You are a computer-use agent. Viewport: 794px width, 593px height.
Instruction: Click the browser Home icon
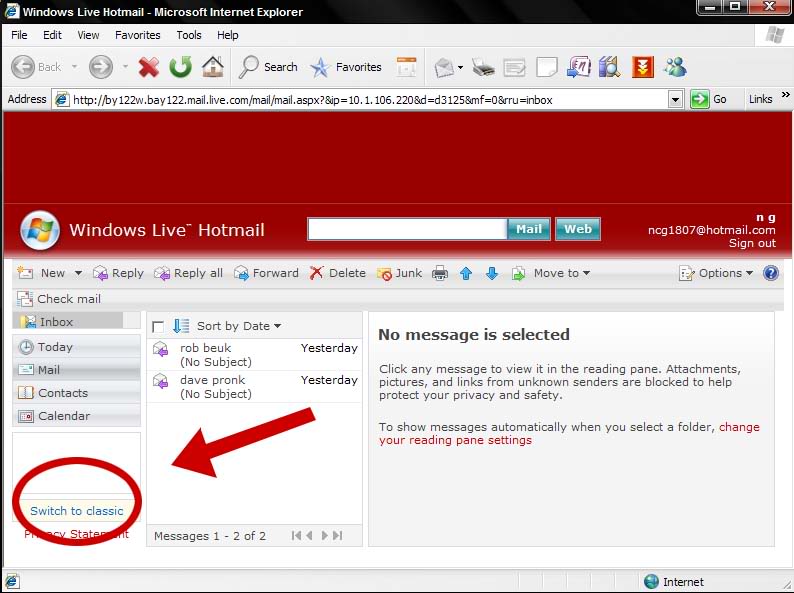point(213,67)
